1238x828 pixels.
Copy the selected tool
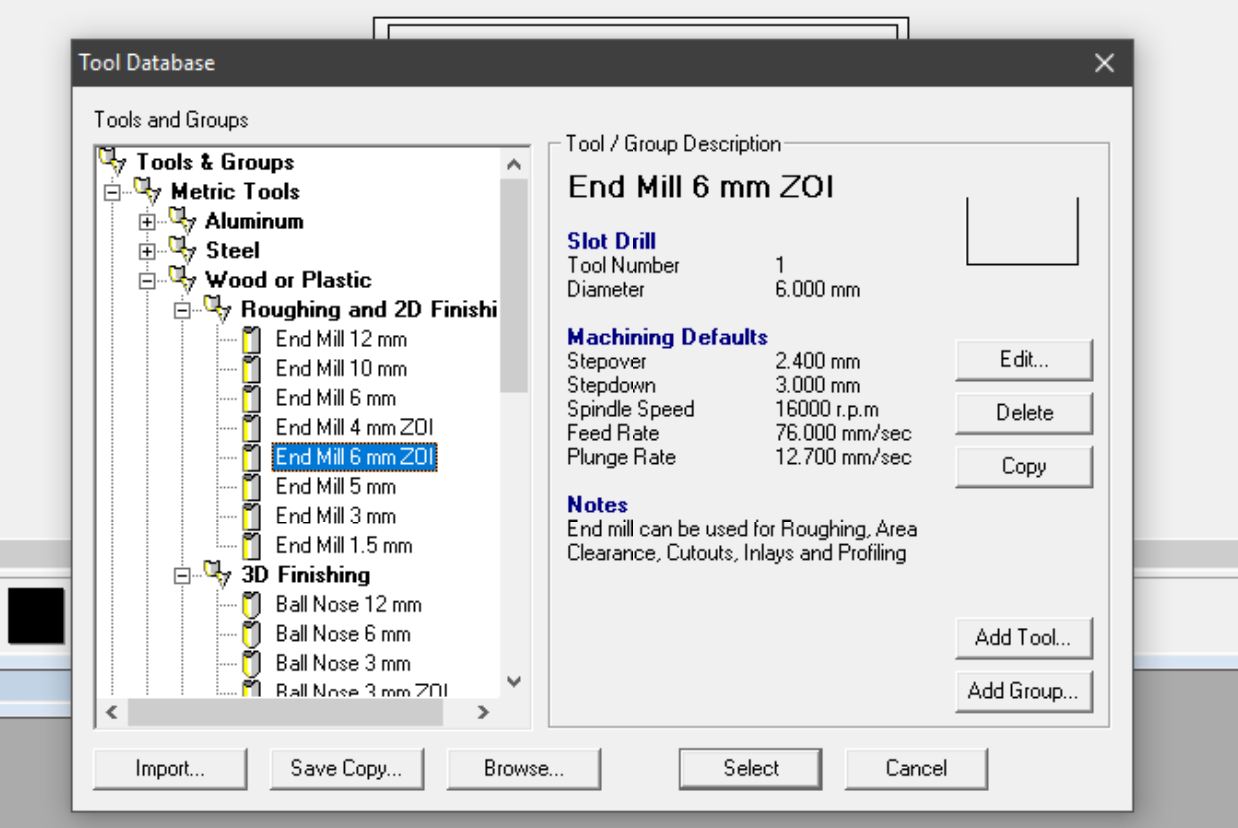pyautogui.click(x=1023, y=466)
